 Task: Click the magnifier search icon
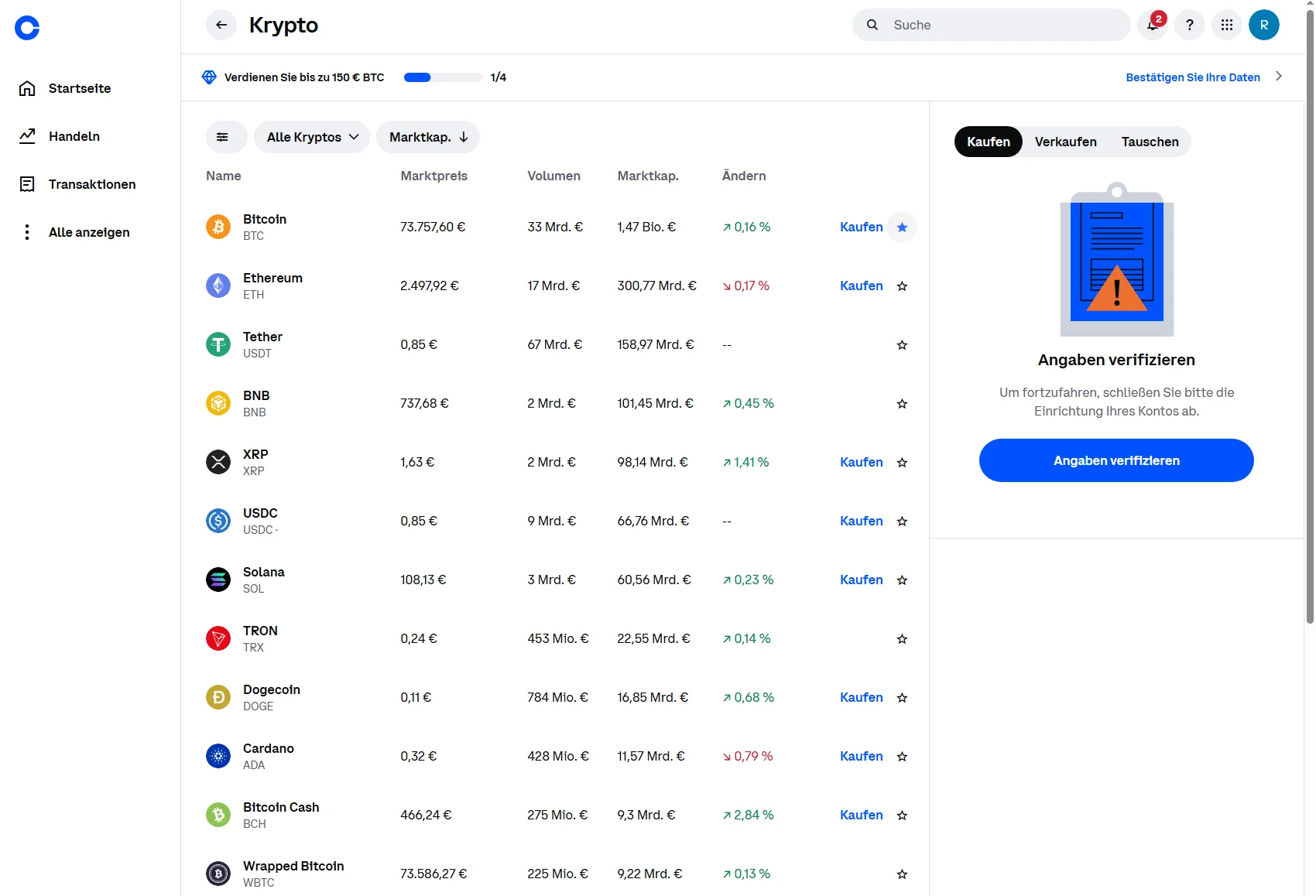click(x=872, y=25)
